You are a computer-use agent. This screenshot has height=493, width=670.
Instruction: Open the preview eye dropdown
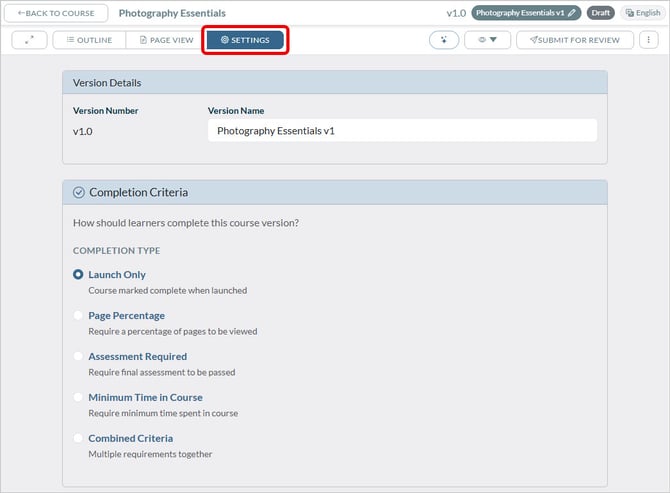pos(488,40)
